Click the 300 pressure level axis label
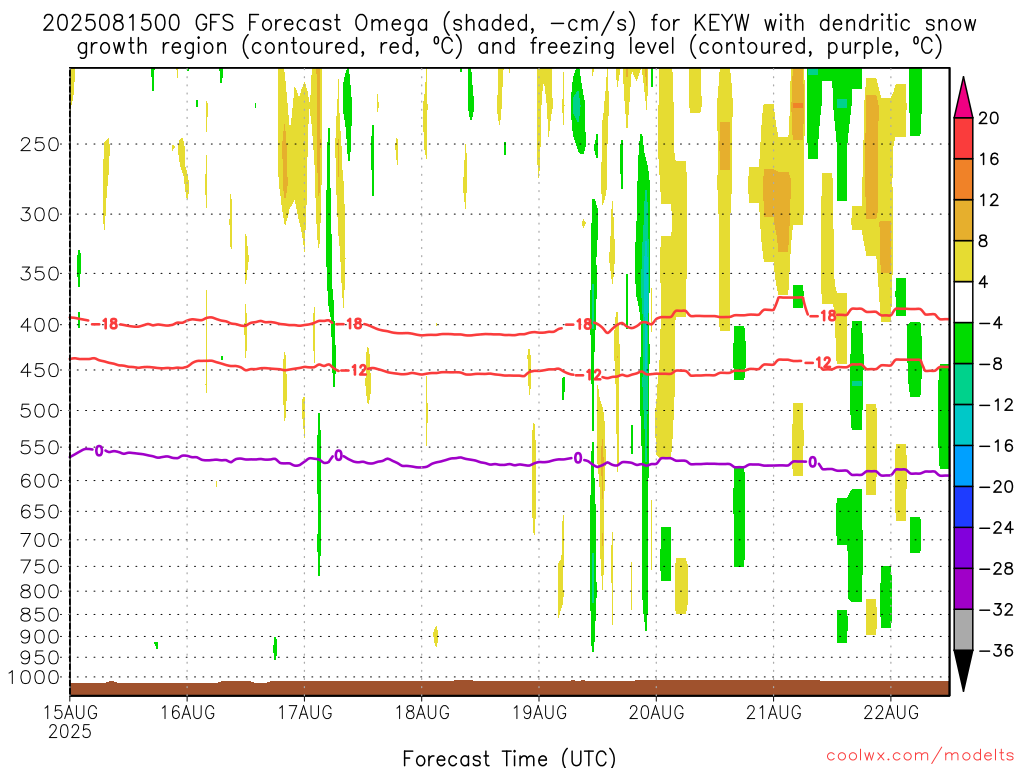Viewport: 1024px width, 768px height. tap(40, 214)
